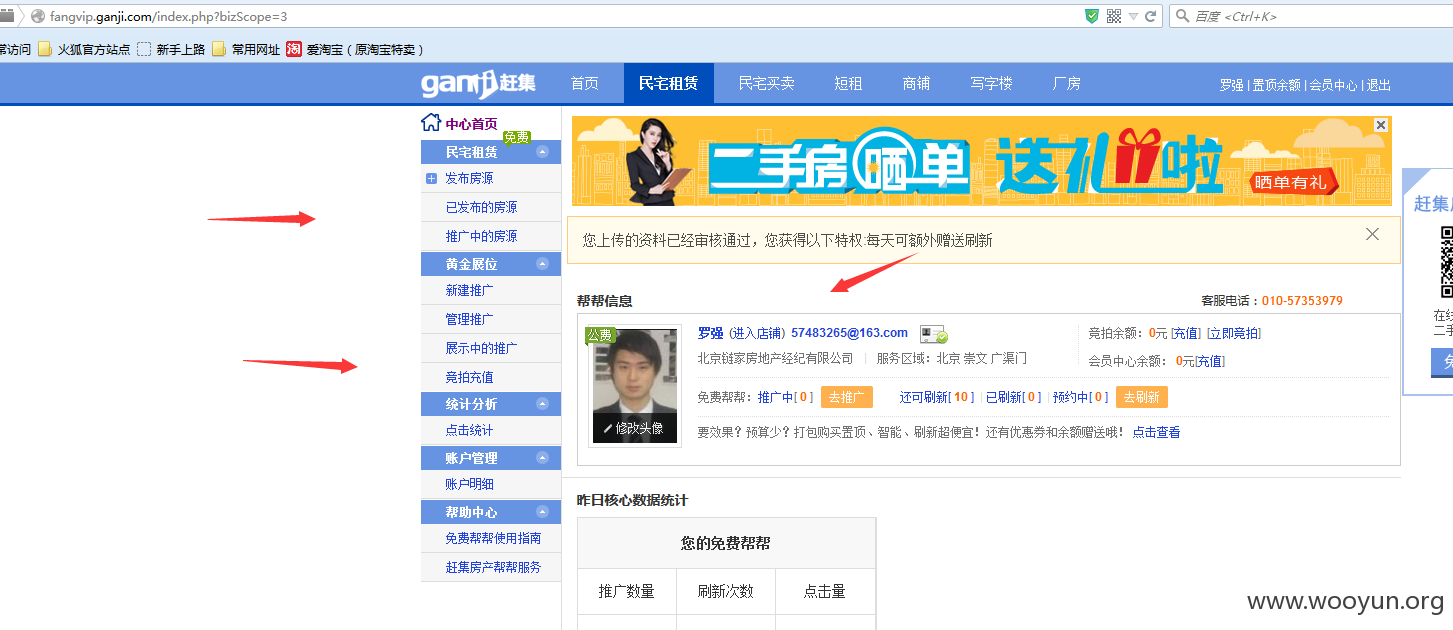Open the address bar history dropdown arrow
Image resolution: width=1453 pixels, height=630 pixels.
pyautogui.click(x=1133, y=16)
